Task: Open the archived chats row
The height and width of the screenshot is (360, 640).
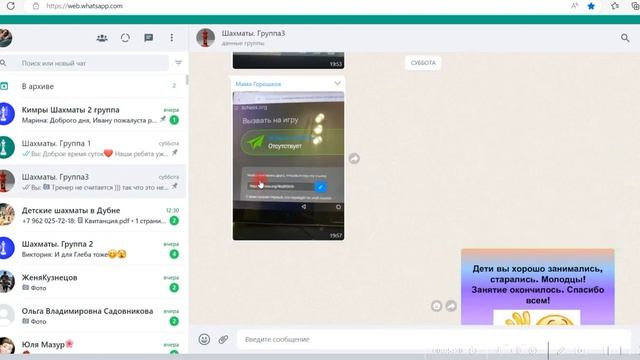Action: pyautogui.click(x=93, y=86)
